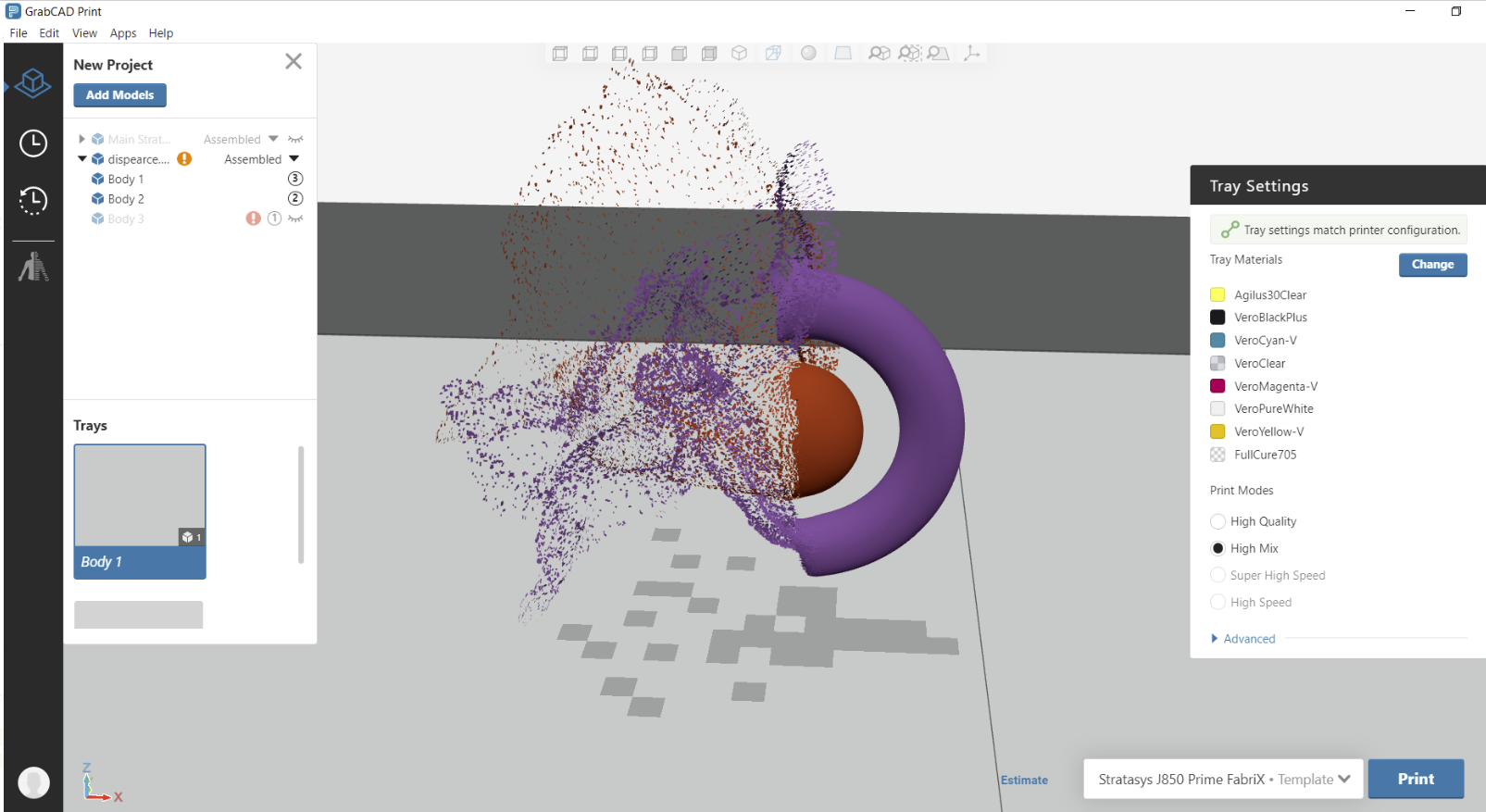Open the Edit menu
The image size is (1486, 812).
[x=49, y=33]
